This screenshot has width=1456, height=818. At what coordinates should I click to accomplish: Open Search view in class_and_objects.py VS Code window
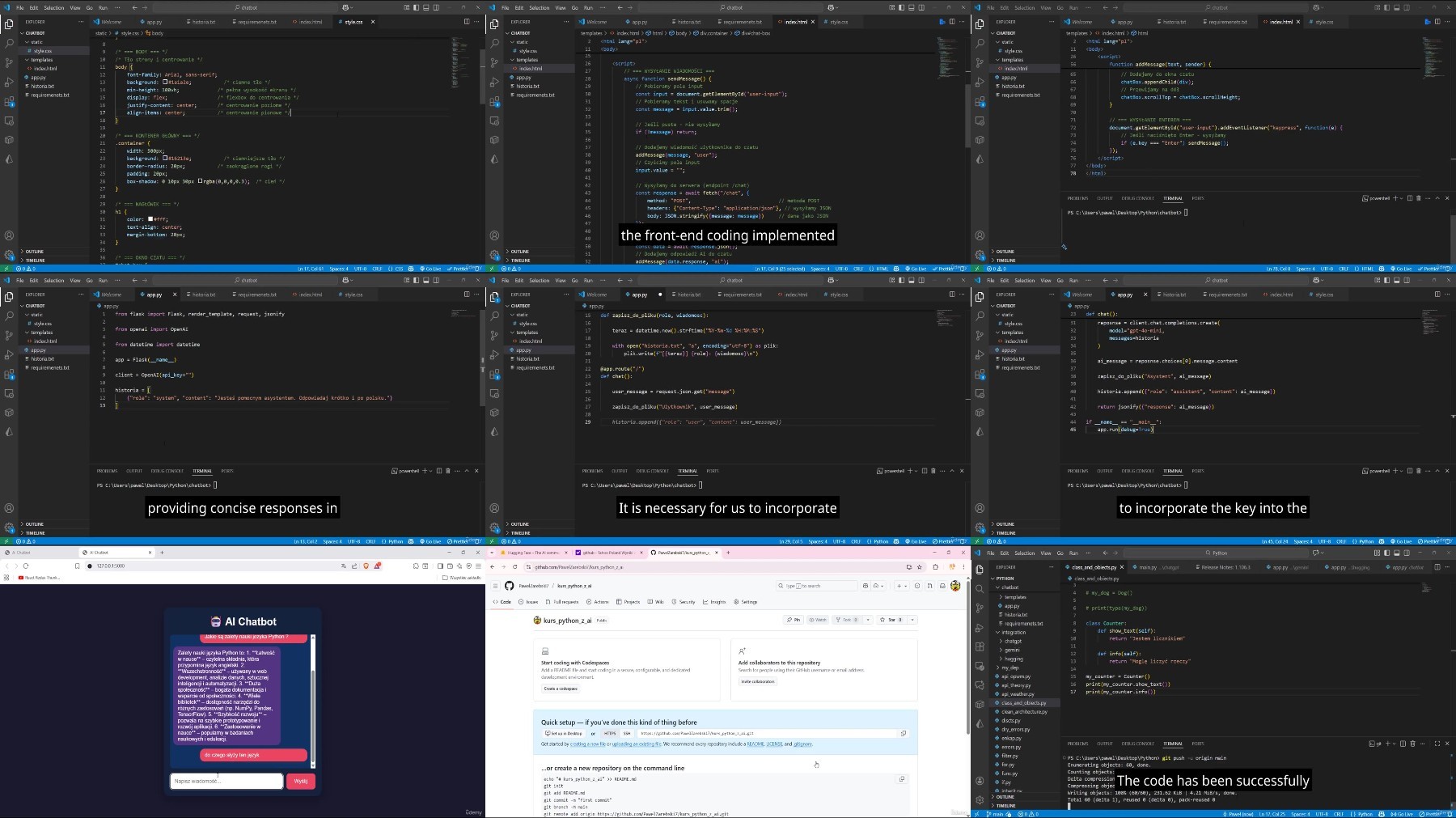(980, 588)
